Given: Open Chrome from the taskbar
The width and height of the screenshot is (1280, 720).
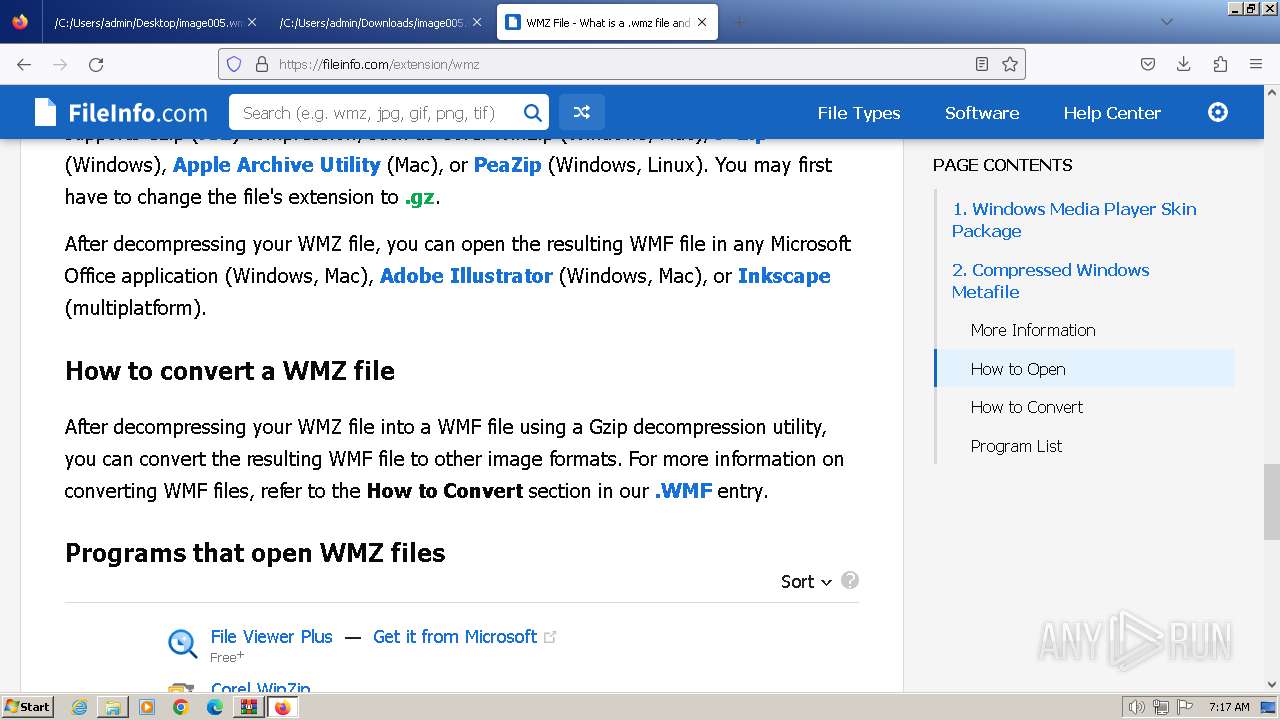Looking at the screenshot, I should click(x=181, y=707).
